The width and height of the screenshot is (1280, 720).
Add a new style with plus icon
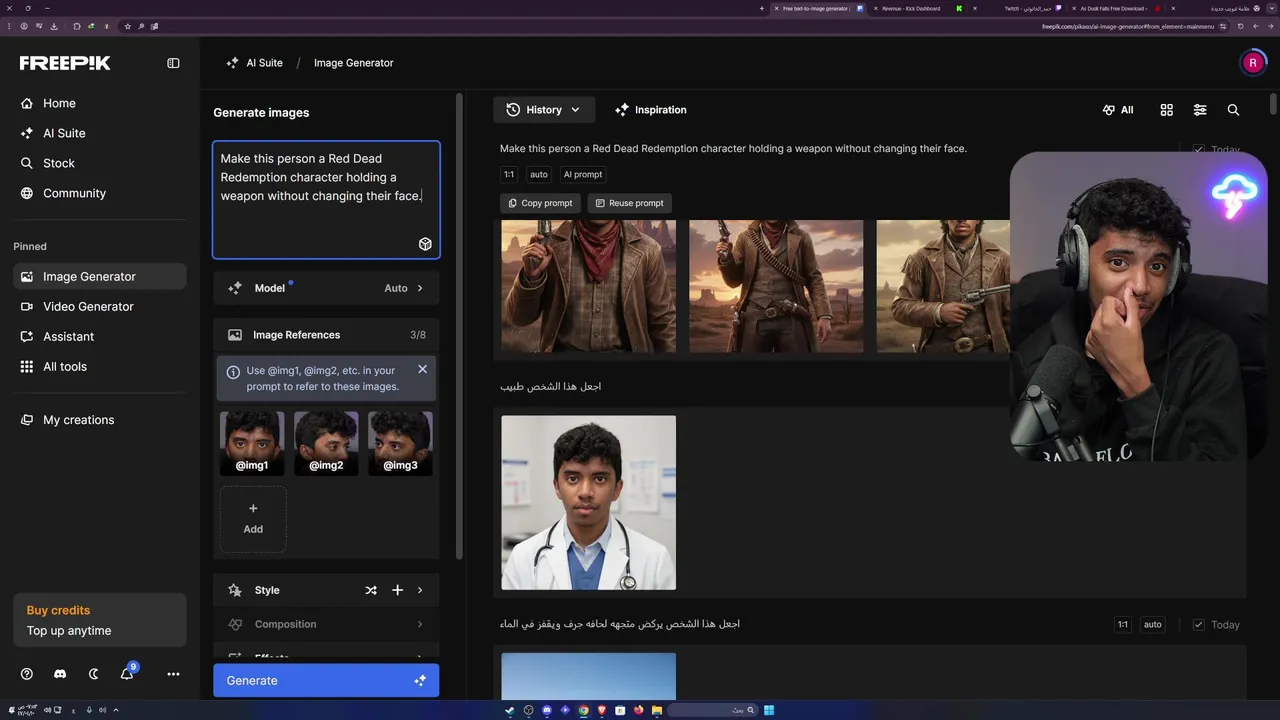(397, 590)
